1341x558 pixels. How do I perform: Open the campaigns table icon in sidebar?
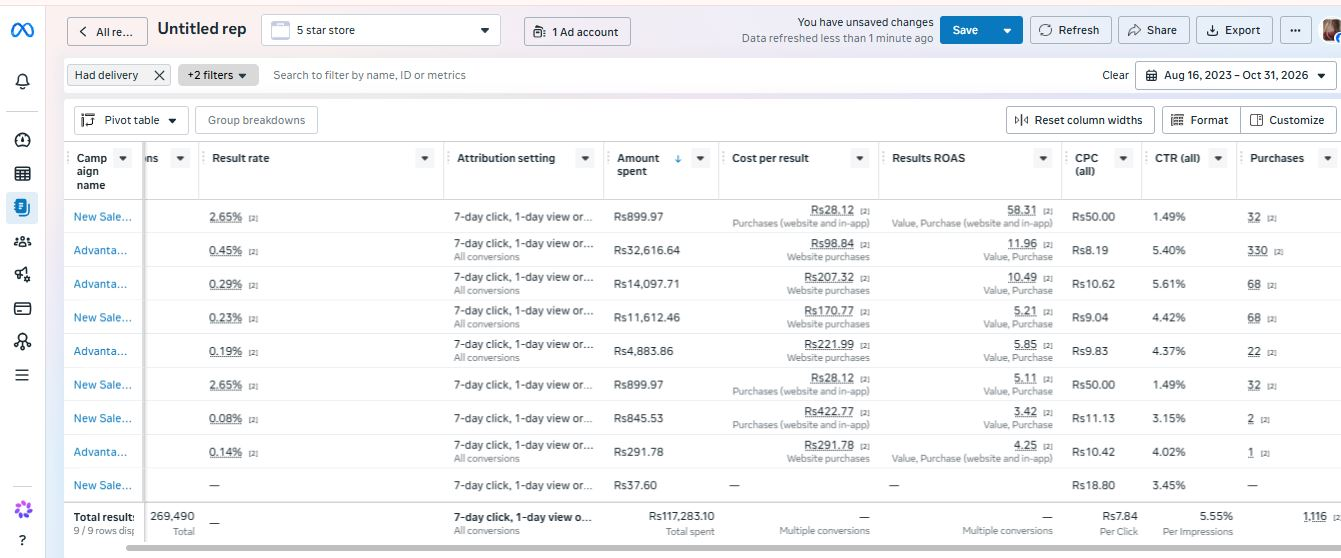click(22, 174)
